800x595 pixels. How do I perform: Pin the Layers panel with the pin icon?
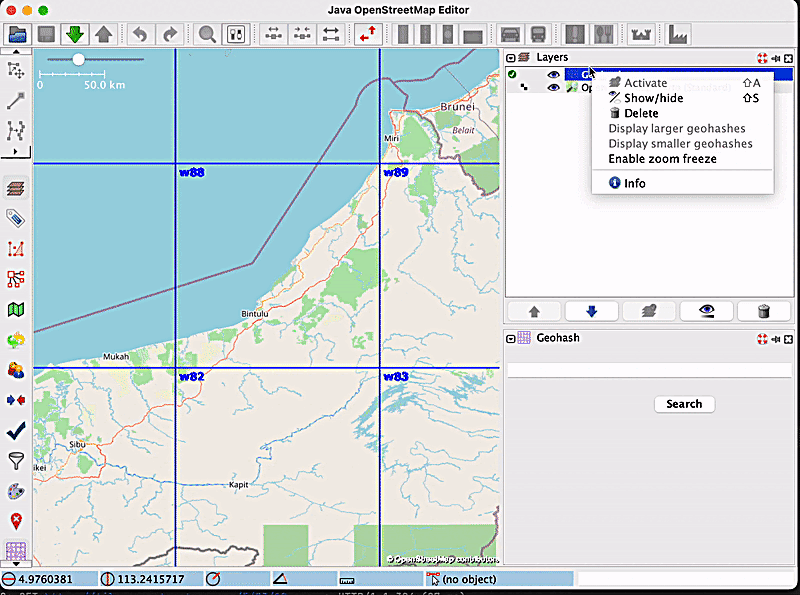[776, 58]
